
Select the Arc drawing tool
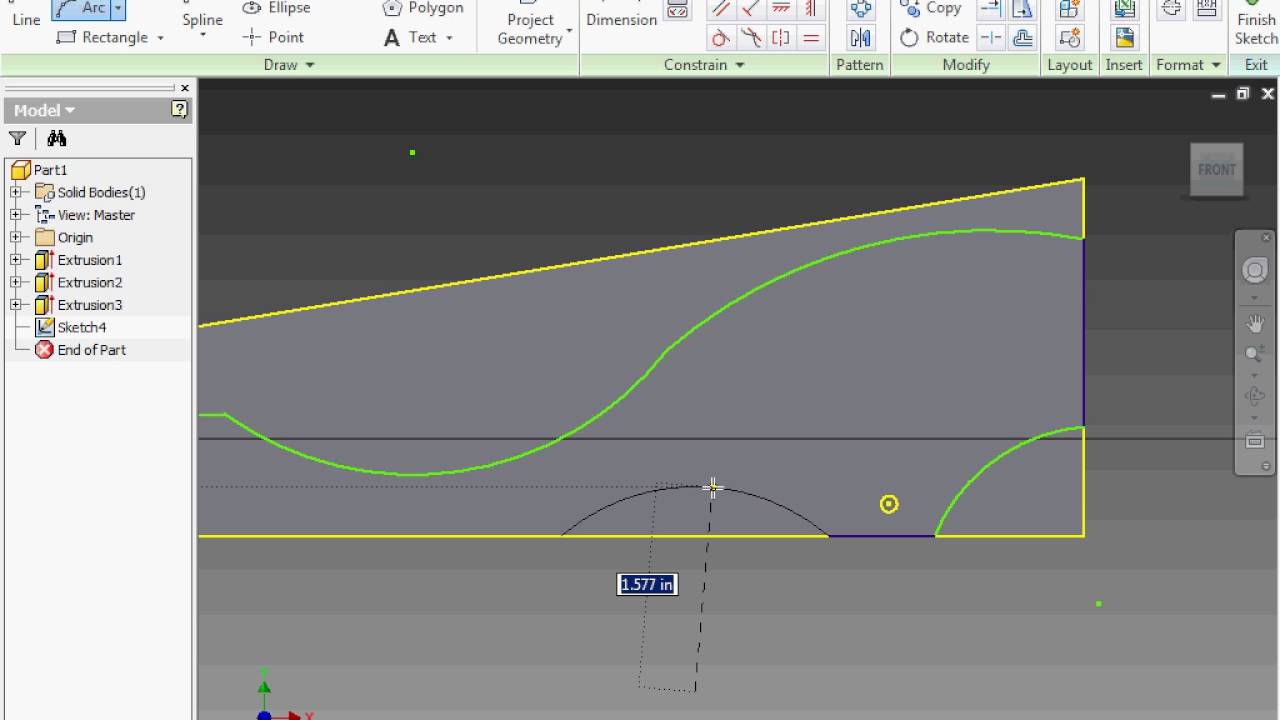click(81, 9)
